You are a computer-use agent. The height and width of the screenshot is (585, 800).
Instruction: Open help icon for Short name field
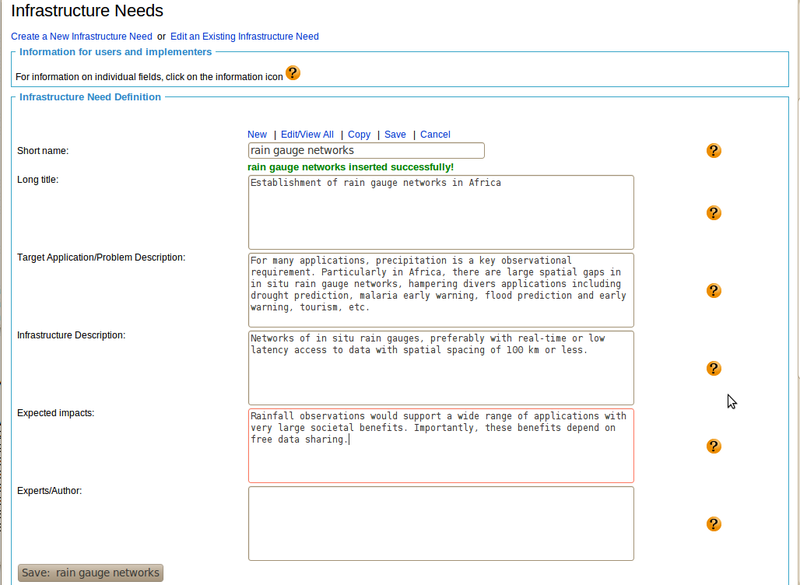pos(713,150)
